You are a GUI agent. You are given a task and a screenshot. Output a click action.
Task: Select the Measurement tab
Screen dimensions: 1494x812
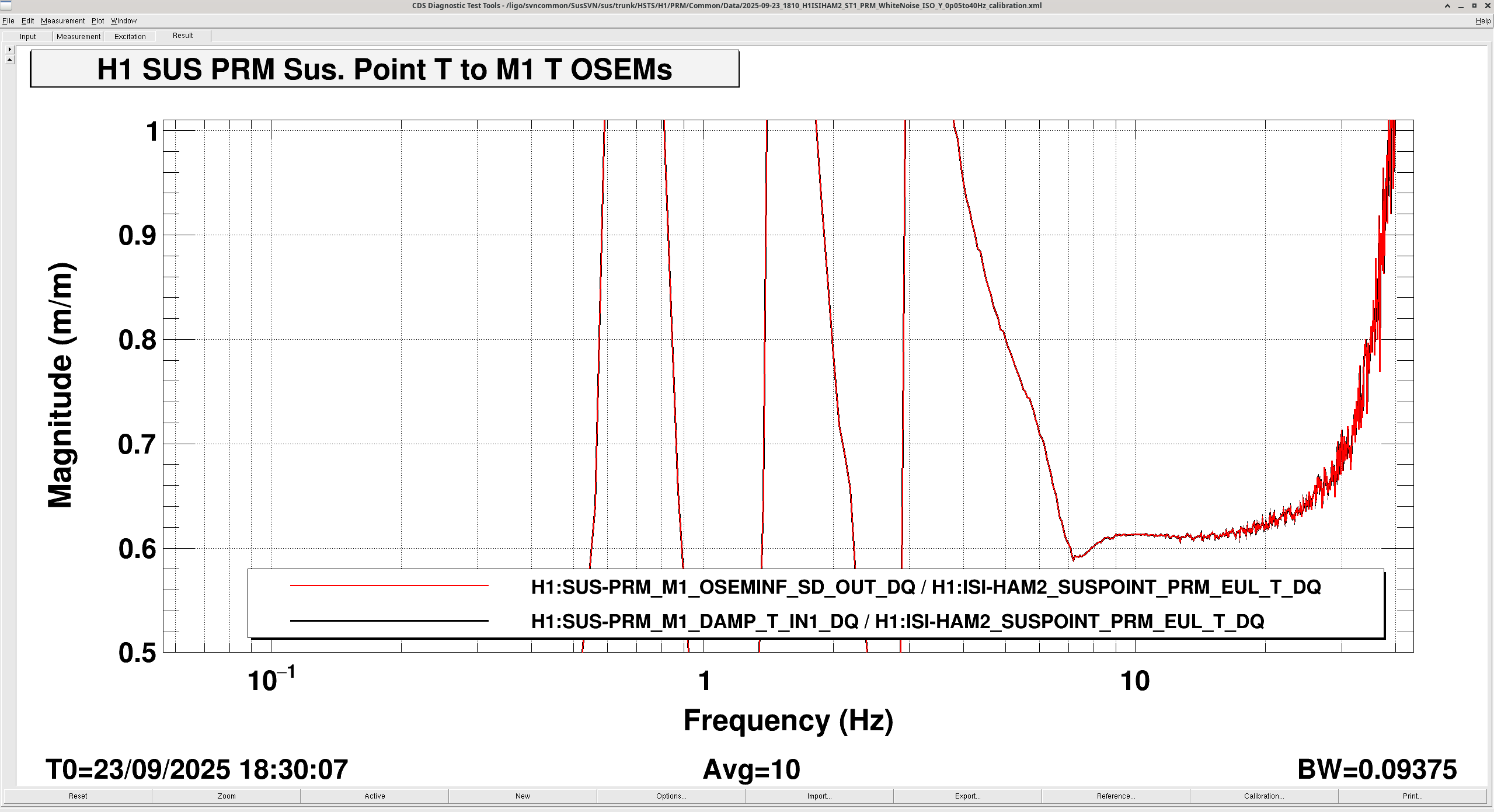[78, 36]
